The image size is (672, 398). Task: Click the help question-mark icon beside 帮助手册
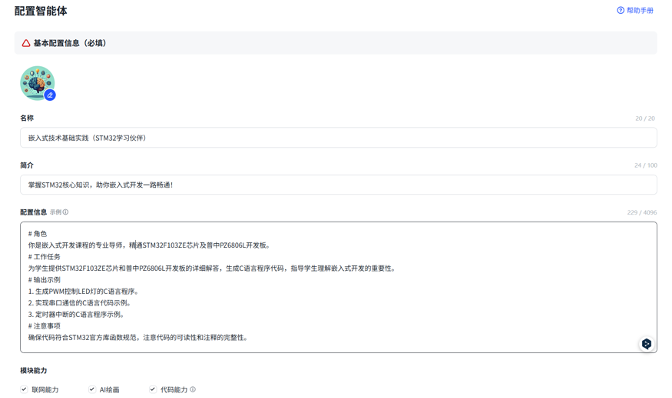620,10
